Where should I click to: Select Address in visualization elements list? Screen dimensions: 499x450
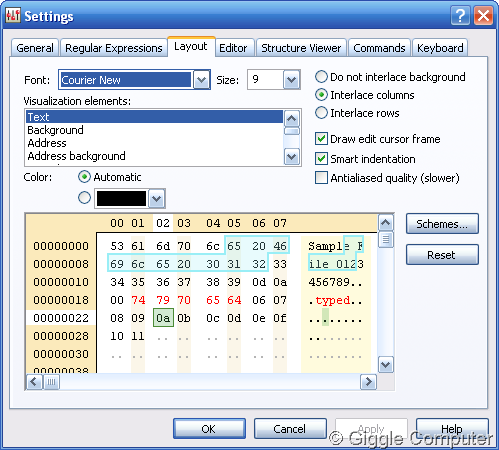coord(154,143)
